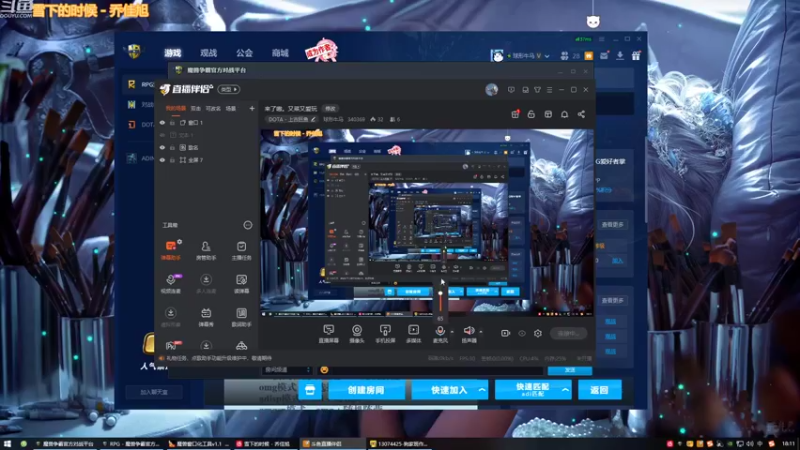Toggle visibility eye for 文本 1 source
The image size is (800, 450).
(x=162, y=135)
